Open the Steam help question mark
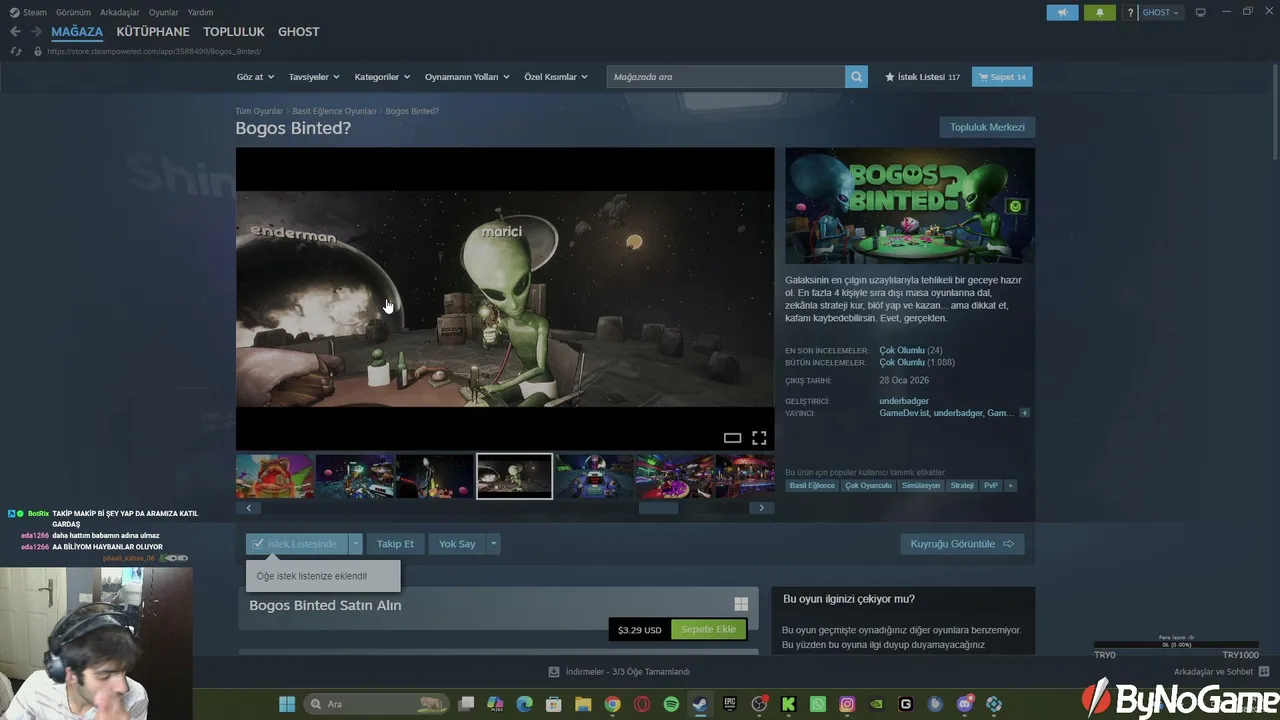The image size is (1280, 720). point(1131,12)
